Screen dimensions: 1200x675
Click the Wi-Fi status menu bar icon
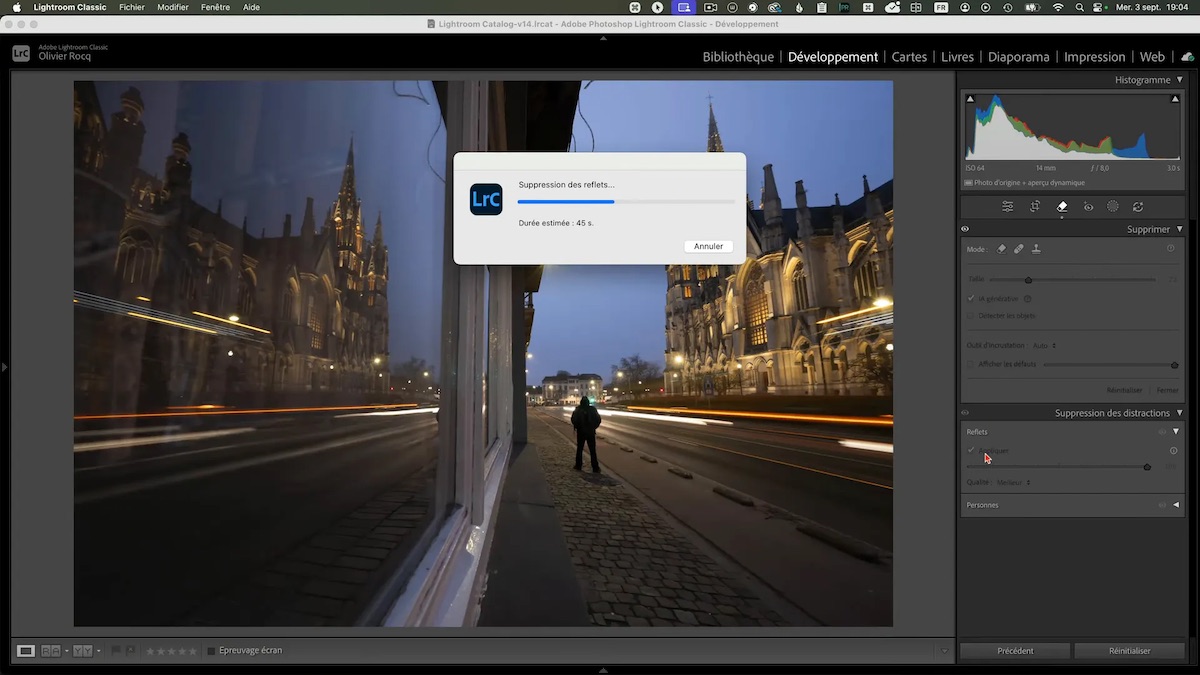(1058, 7)
